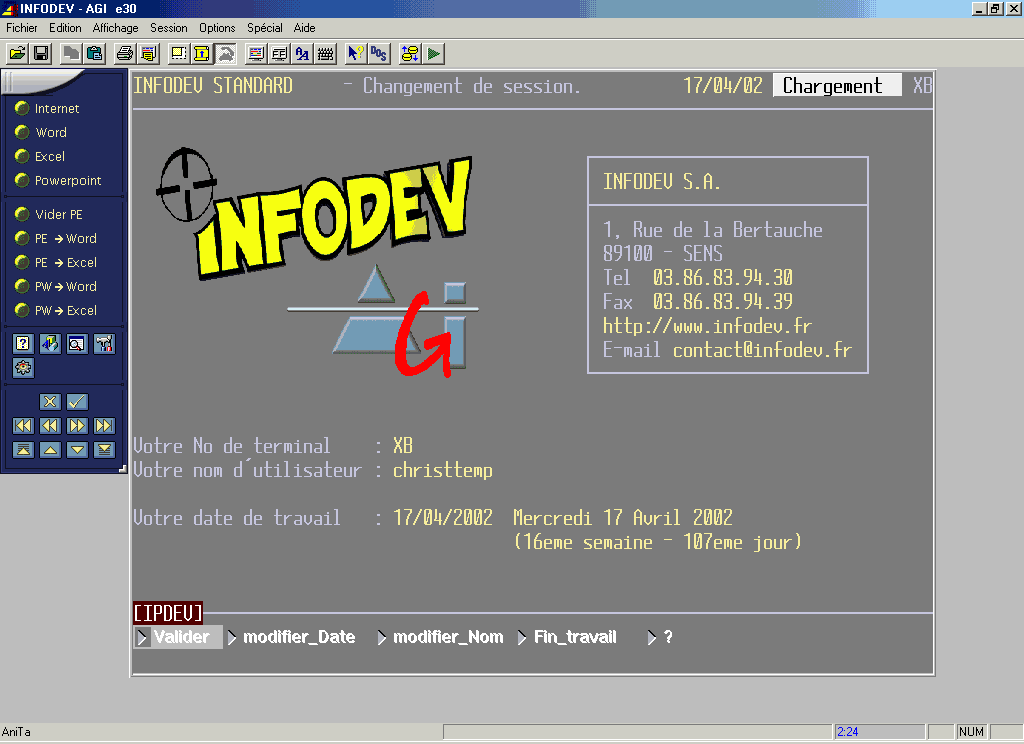Open the Session menu
This screenshot has width=1024, height=744.
point(168,28)
